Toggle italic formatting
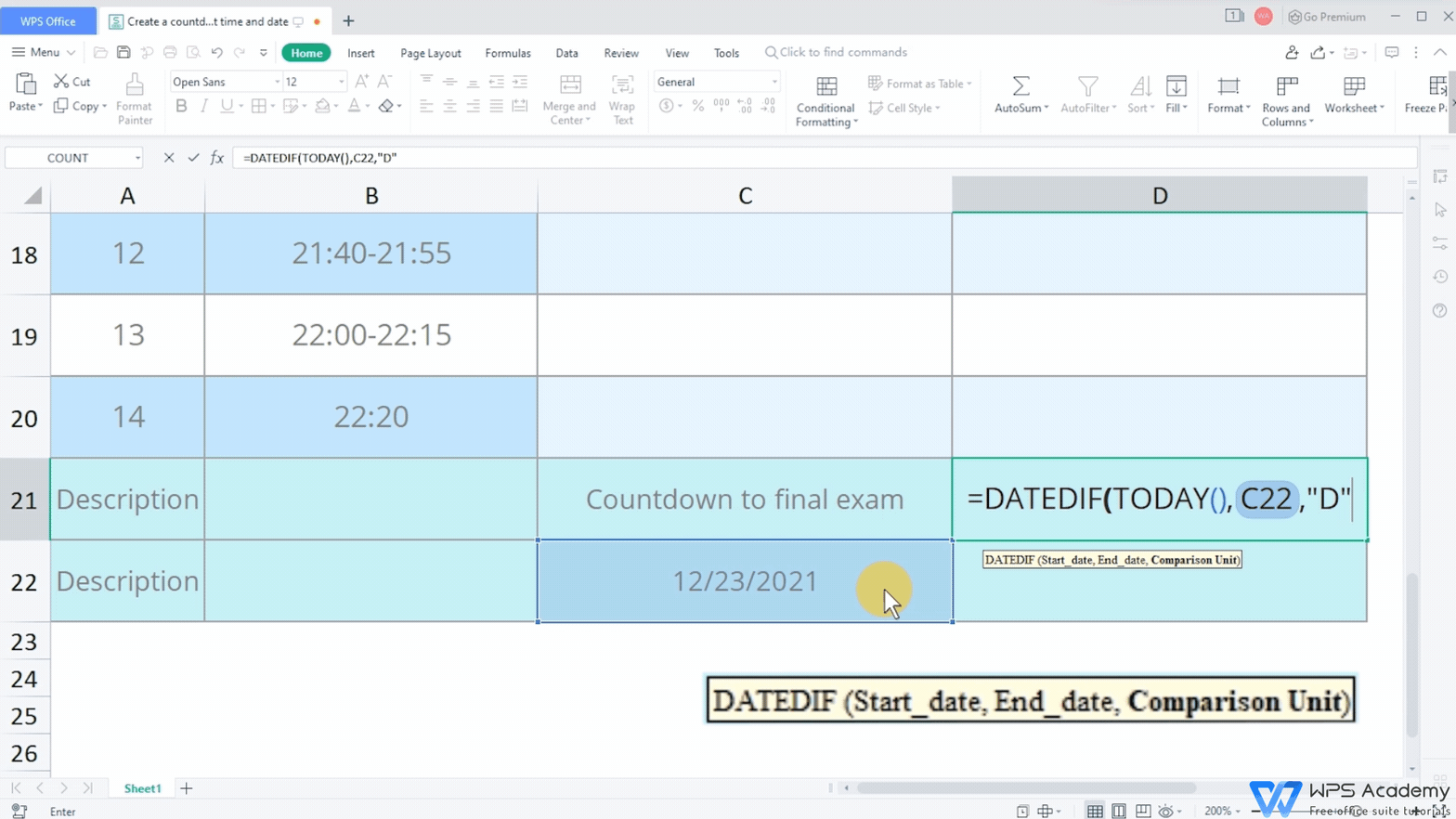Screen dimensions: 1456x819 click(x=203, y=107)
